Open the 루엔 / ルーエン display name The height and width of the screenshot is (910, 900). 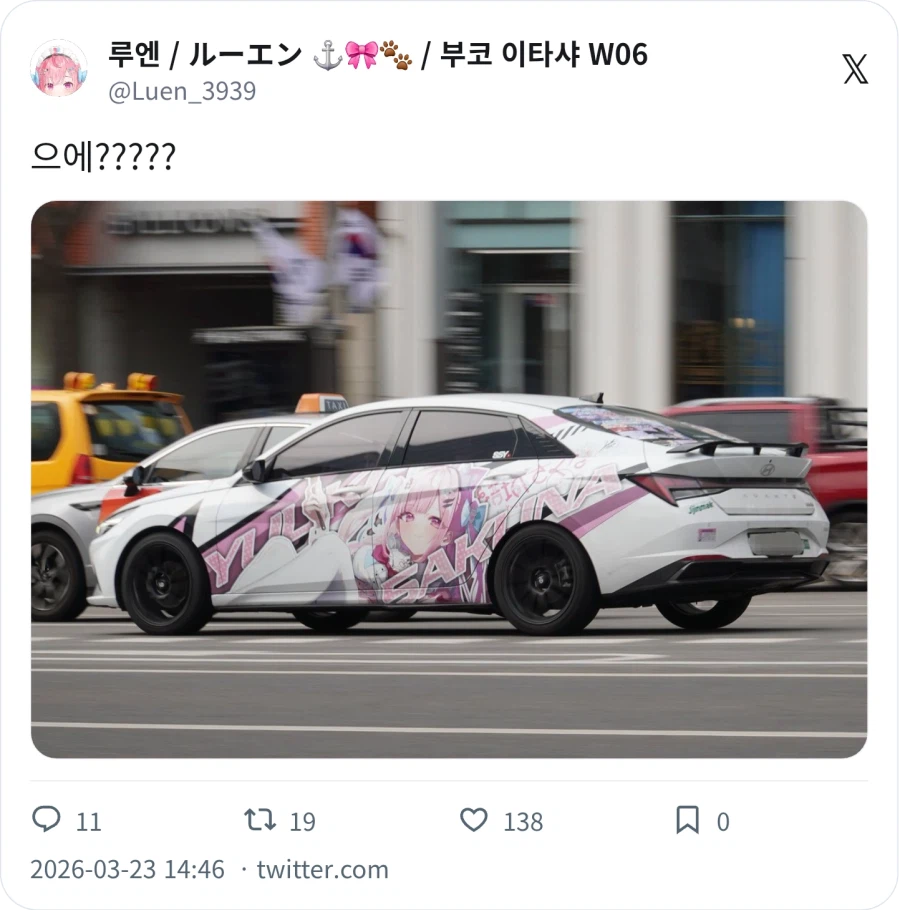(x=204, y=55)
